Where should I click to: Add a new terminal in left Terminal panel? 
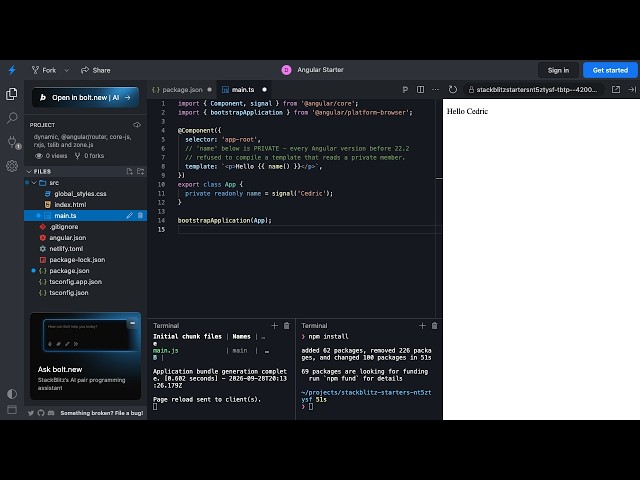point(274,325)
